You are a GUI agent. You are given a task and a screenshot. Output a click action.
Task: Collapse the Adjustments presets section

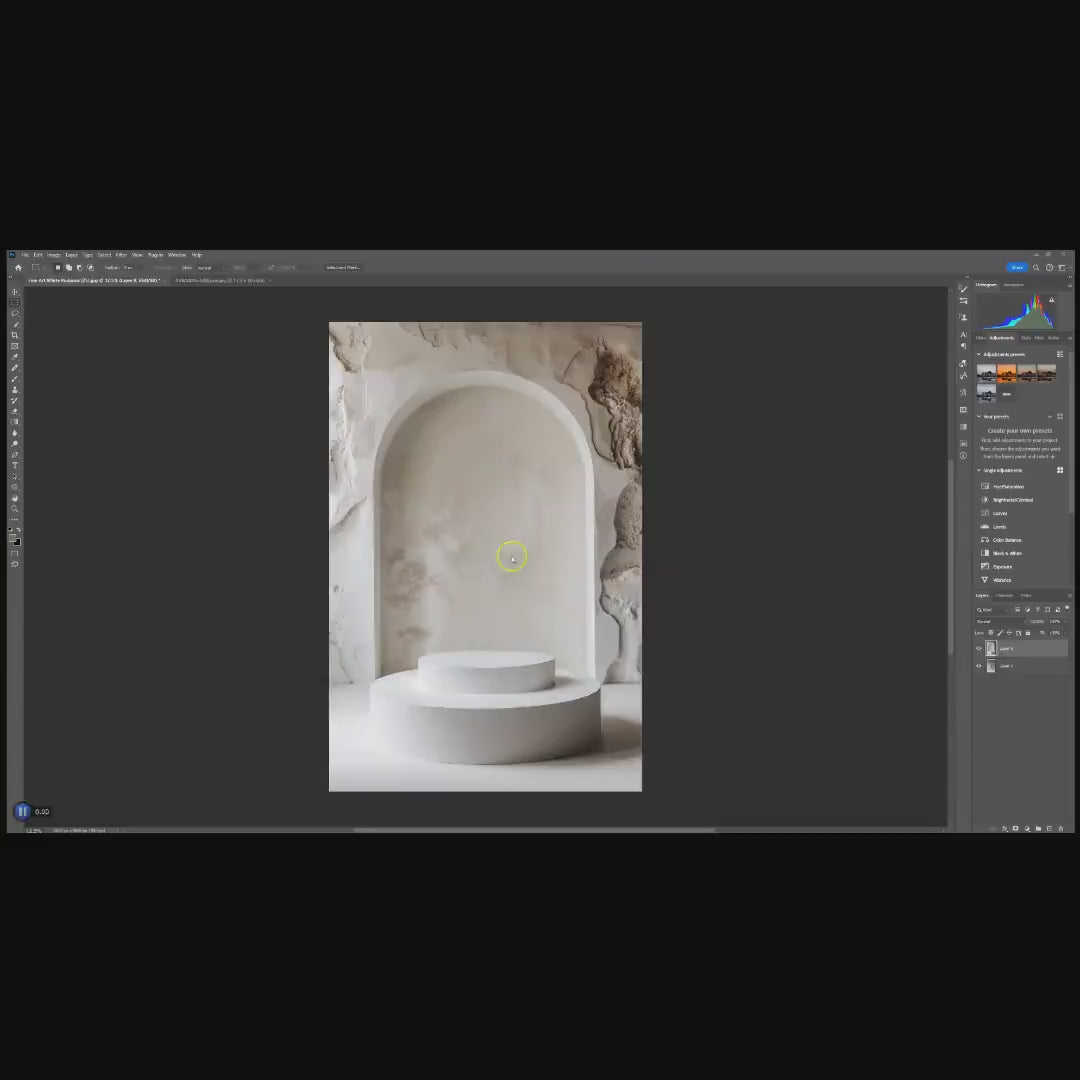point(980,354)
